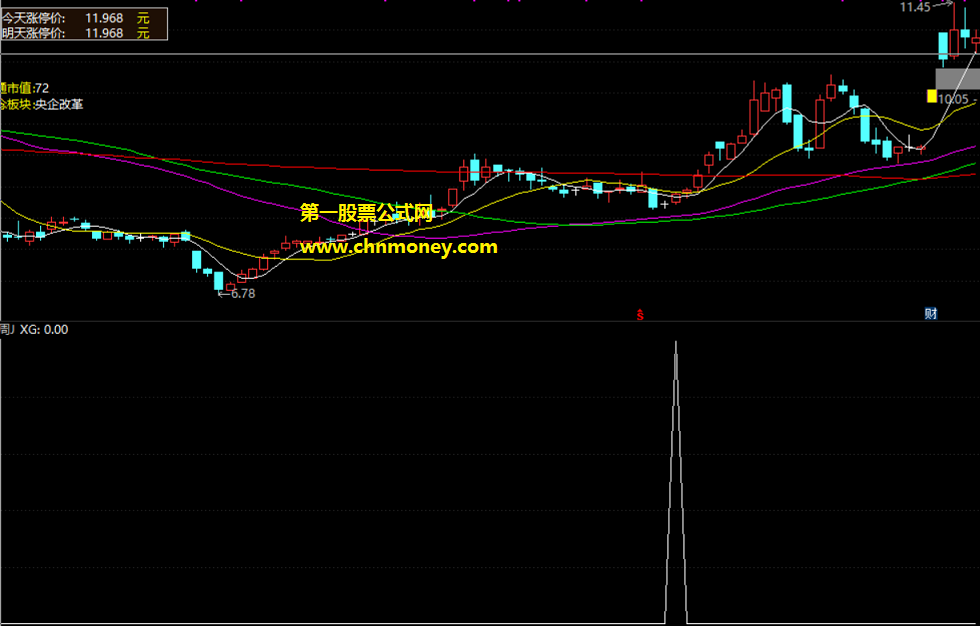This screenshot has height=626, width=980.
Task: Click the 11.45 high price label
Action: (x=915, y=7)
